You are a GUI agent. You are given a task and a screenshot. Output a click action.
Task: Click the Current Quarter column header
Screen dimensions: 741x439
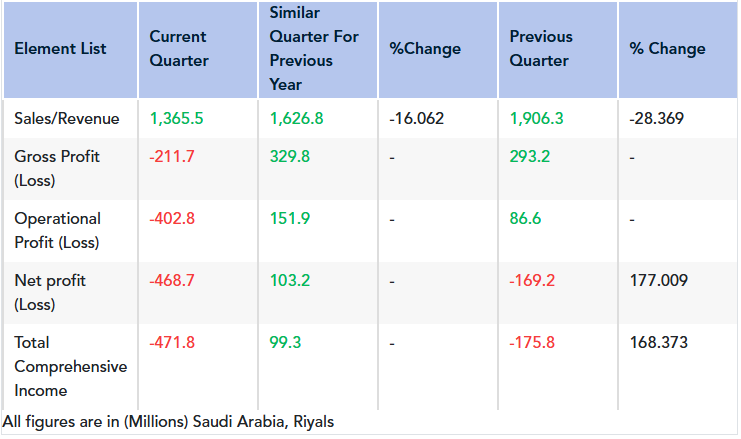pos(179,49)
